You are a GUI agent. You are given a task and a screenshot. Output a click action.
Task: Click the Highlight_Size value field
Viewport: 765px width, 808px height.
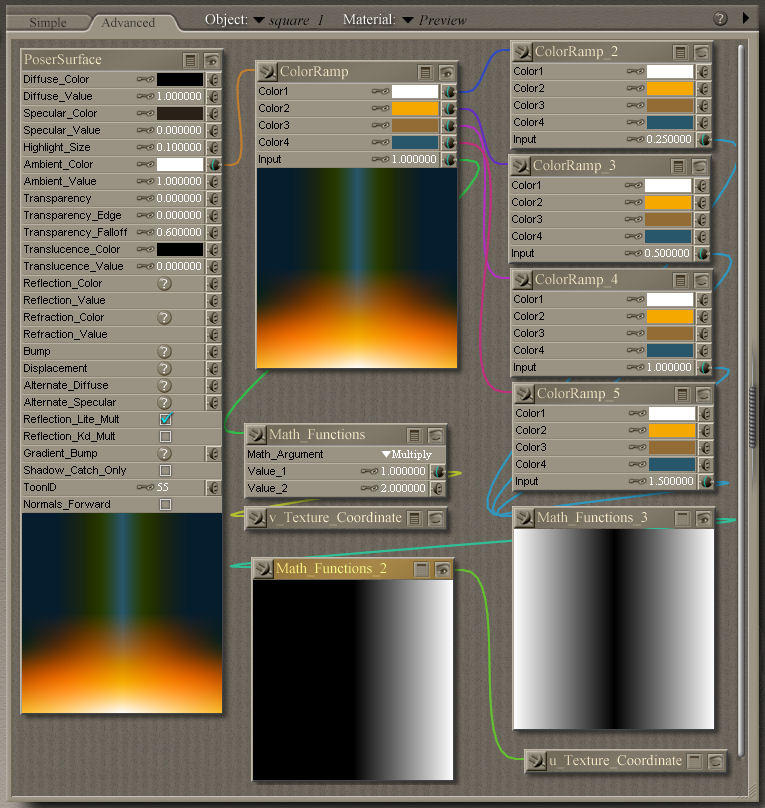point(180,148)
